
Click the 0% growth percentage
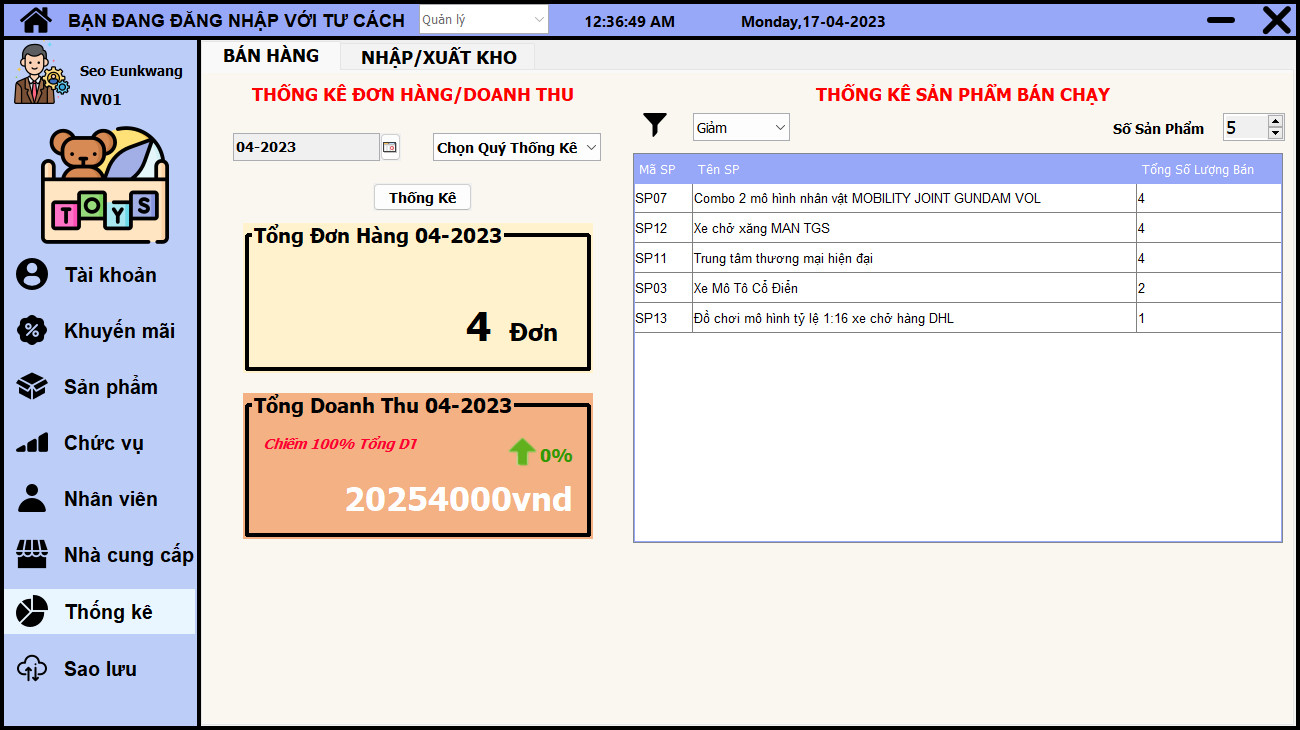(x=556, y=456)
